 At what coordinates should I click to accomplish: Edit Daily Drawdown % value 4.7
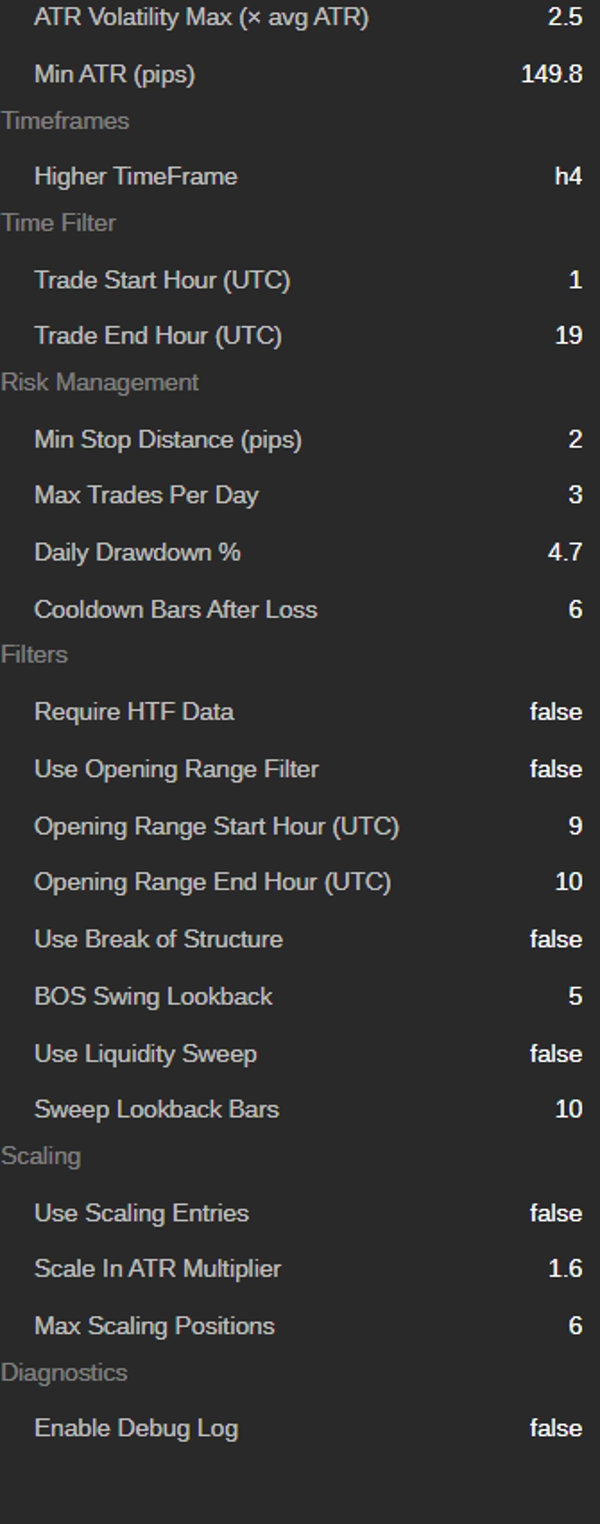[x=565, y=552]
